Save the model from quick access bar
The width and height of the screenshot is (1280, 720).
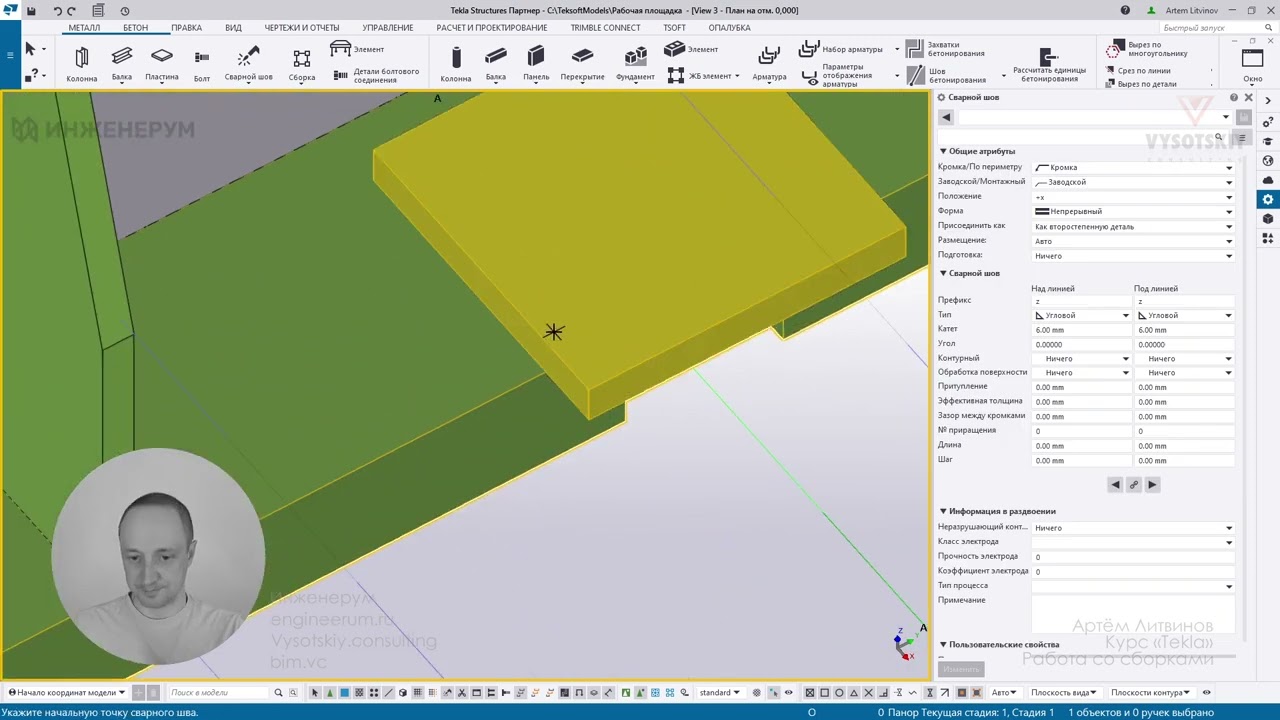(31, 10)
